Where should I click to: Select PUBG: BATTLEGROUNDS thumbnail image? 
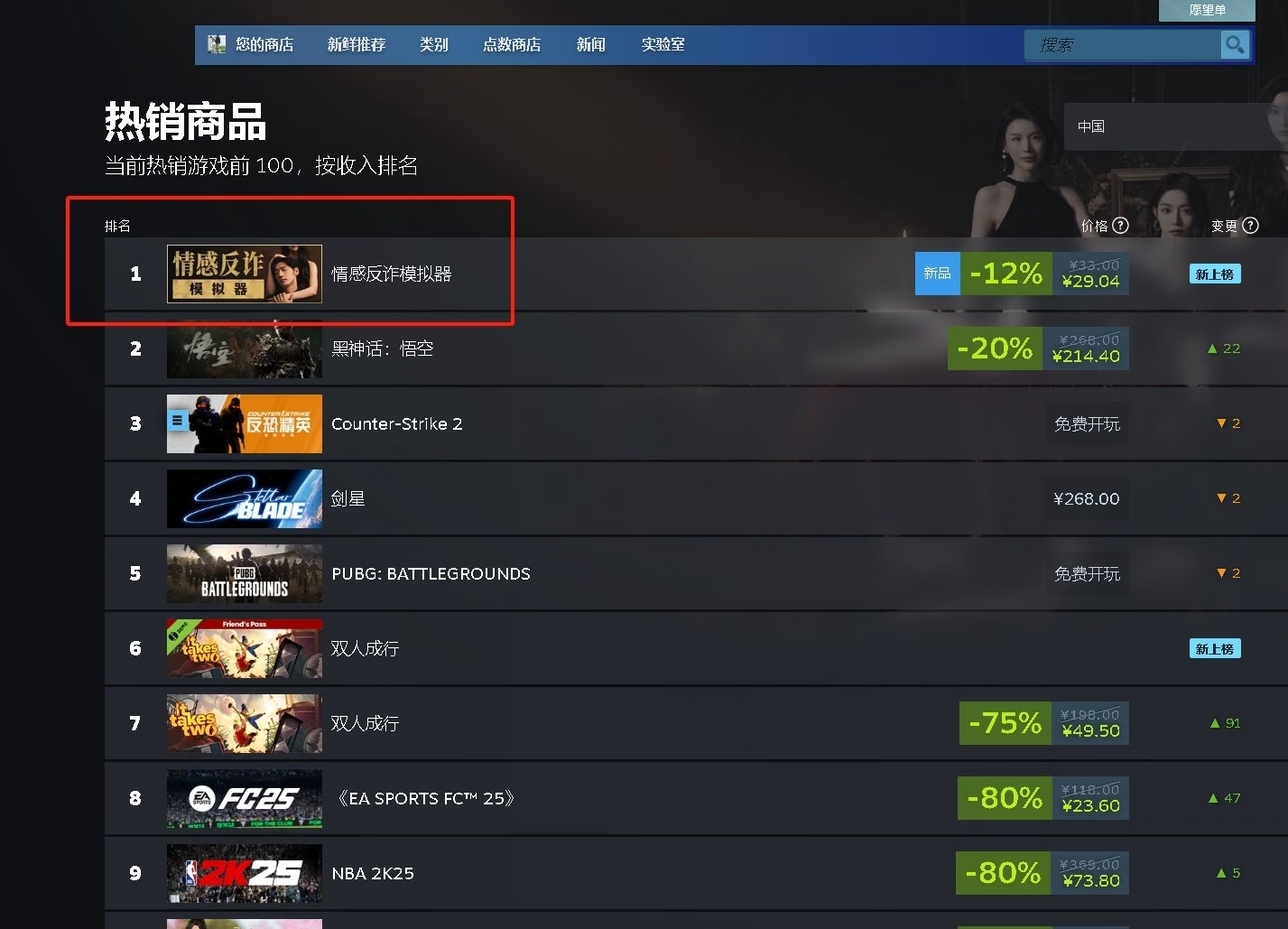pyautogui.click(x=245, y=573)
